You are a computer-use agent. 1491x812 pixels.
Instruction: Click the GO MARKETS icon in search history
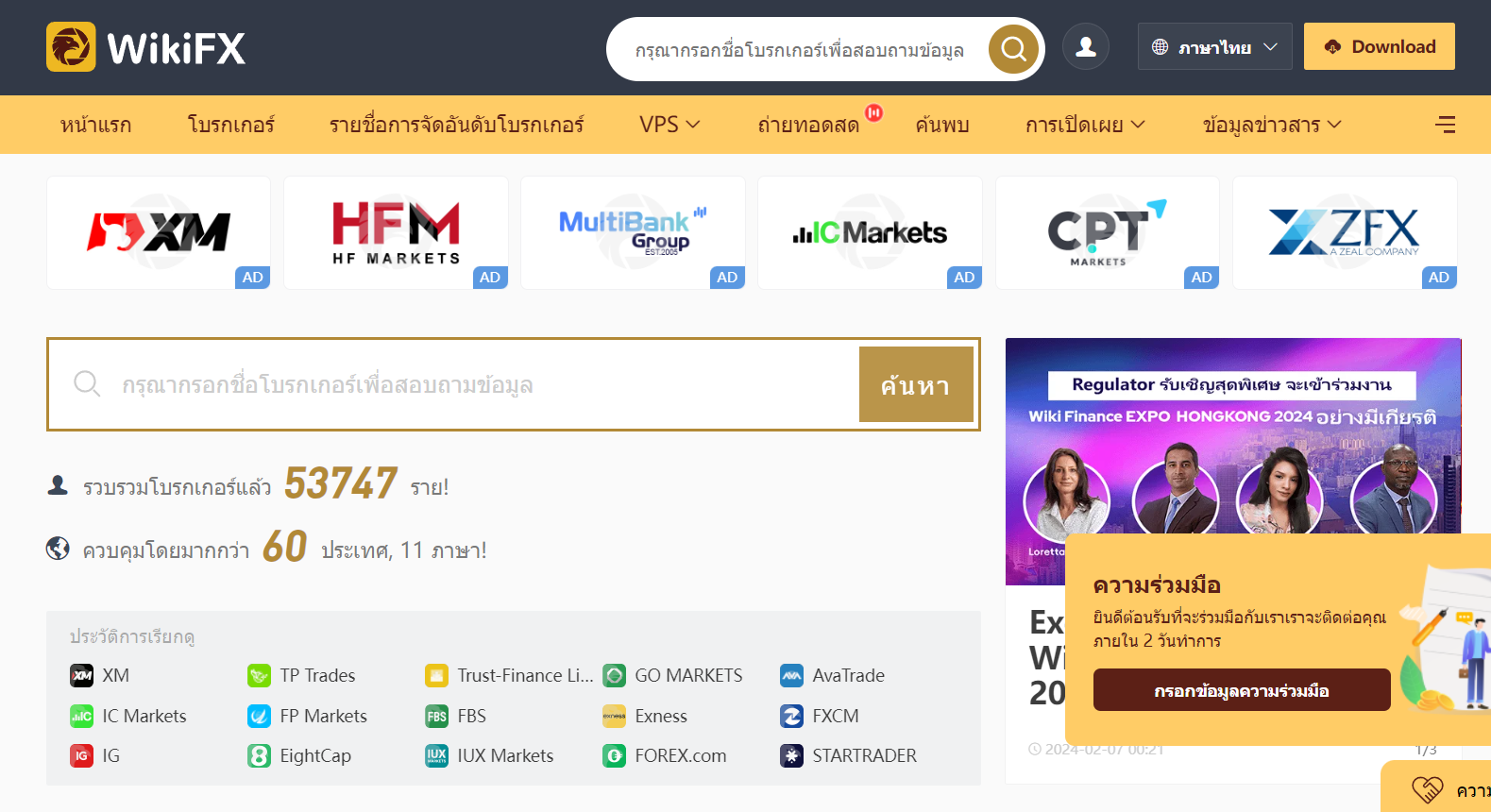click(614, 675)
